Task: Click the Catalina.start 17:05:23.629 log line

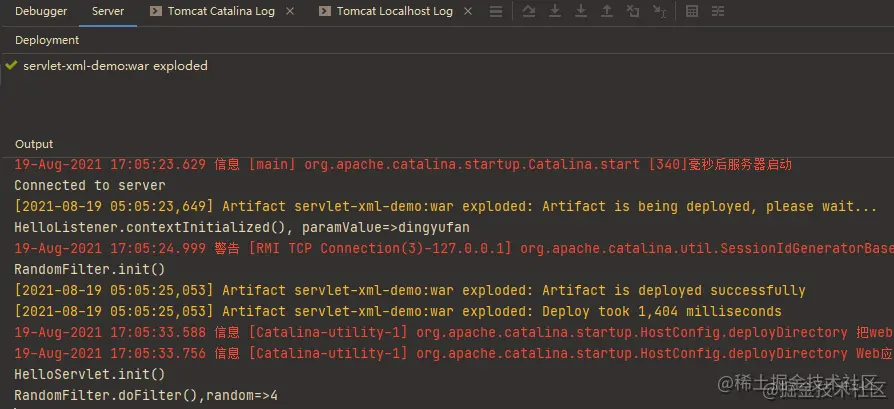Action: click(x=403, y=165)
